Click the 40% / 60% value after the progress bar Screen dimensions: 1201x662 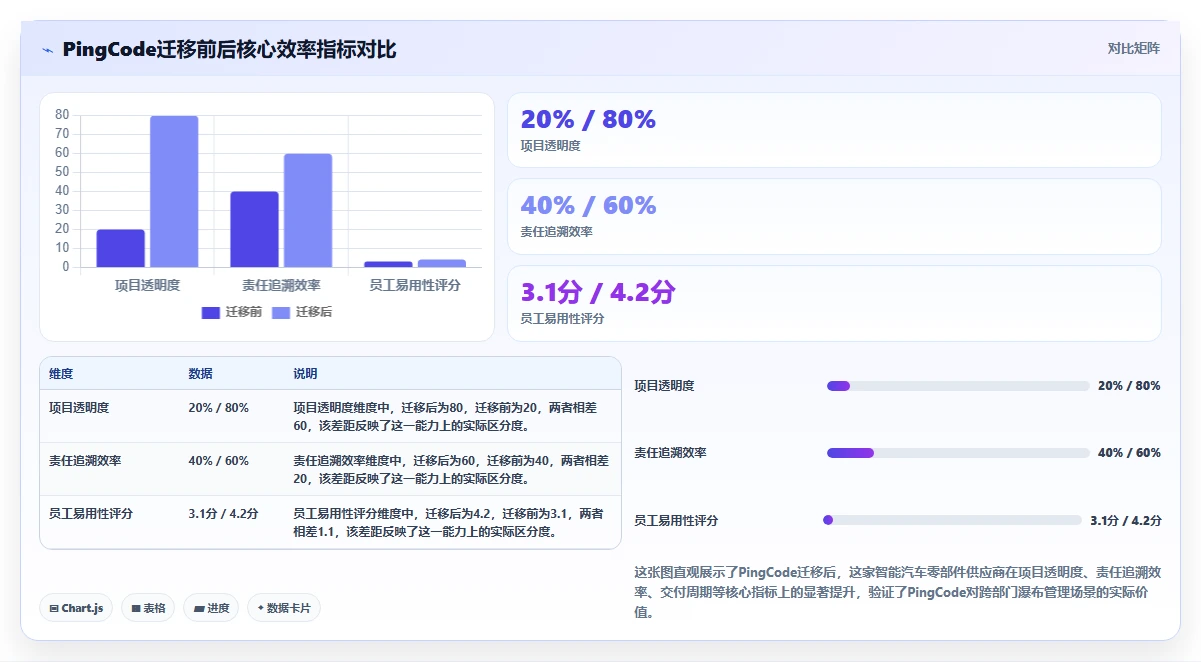(x=1129, y=453)
